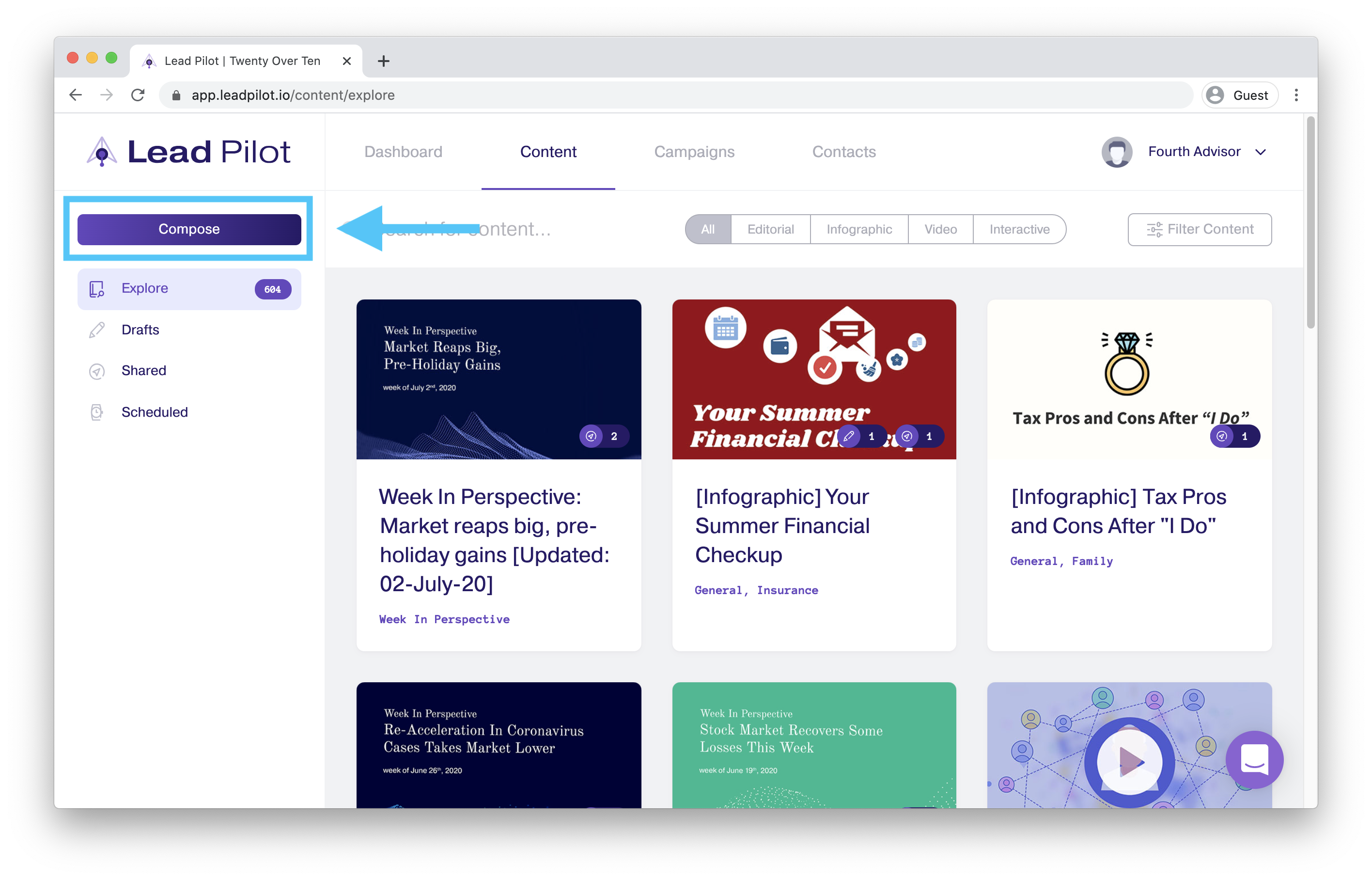The height and width of the screenshot is (880, 1372).
Task: Close the Lead Pilot browser tab
Action: coord(347,61)
